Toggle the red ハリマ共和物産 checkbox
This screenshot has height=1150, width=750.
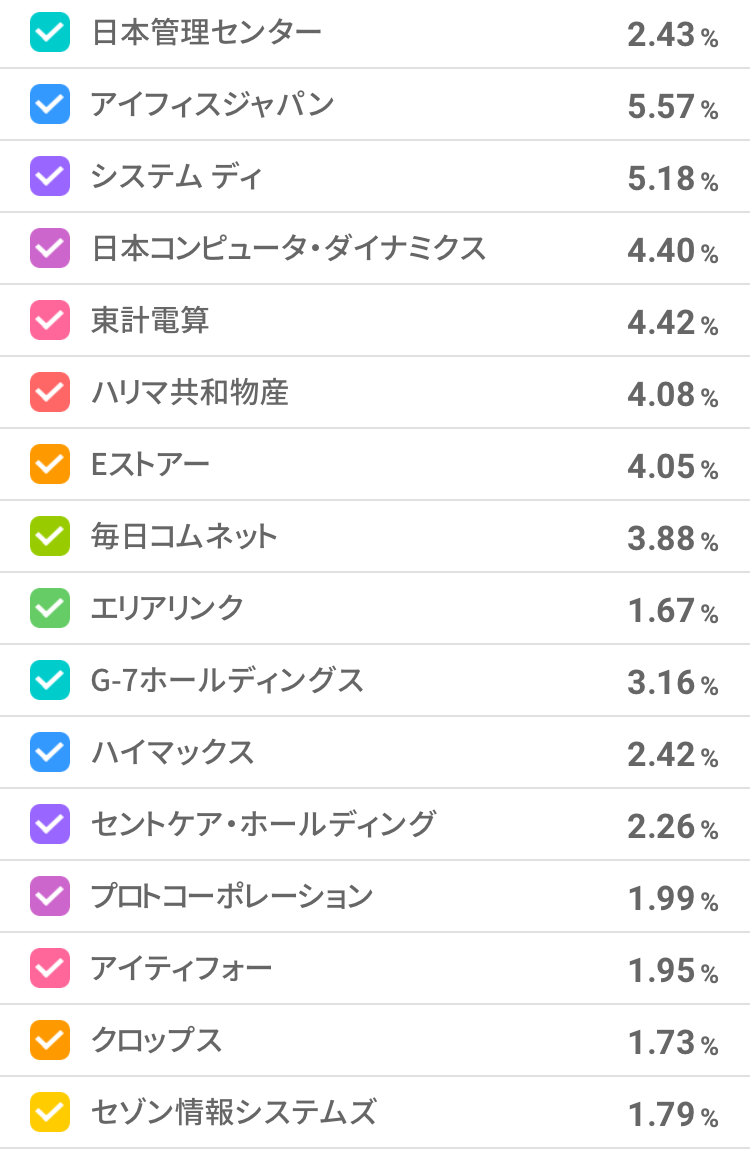(x=50, y=393)
